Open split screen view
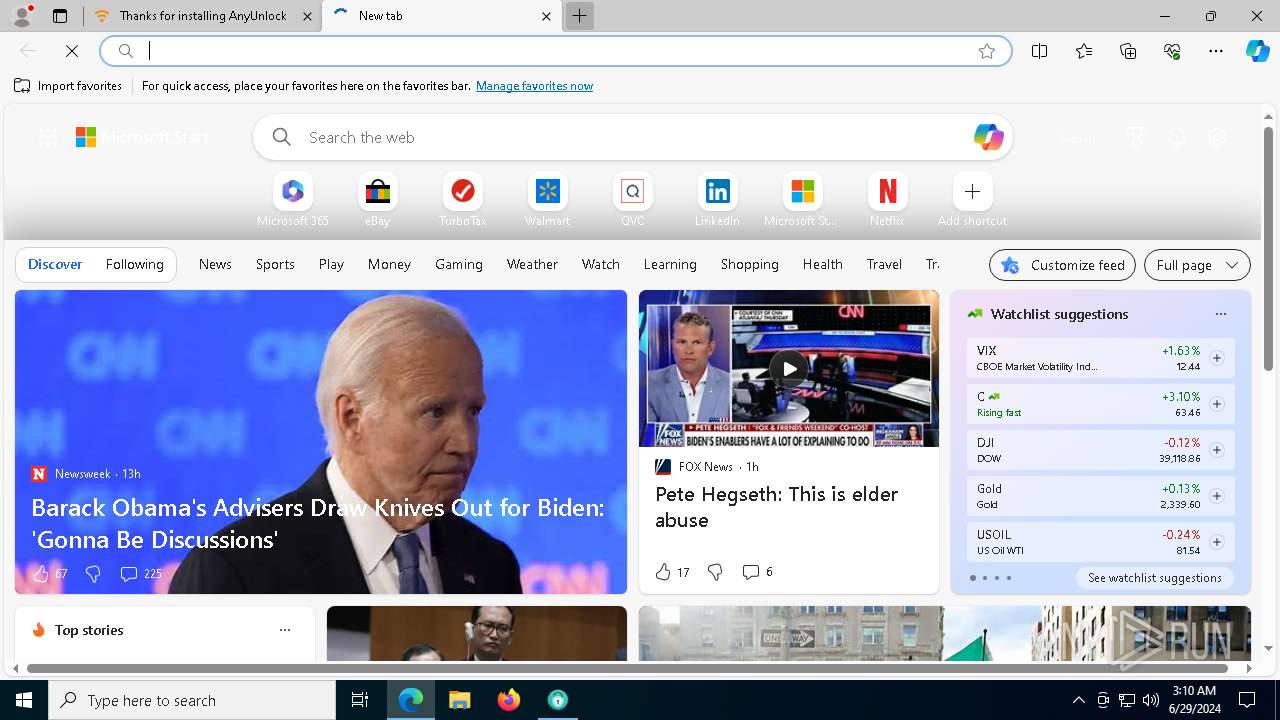This screenshot has width=1280, height=720. tap(1039, 51)
